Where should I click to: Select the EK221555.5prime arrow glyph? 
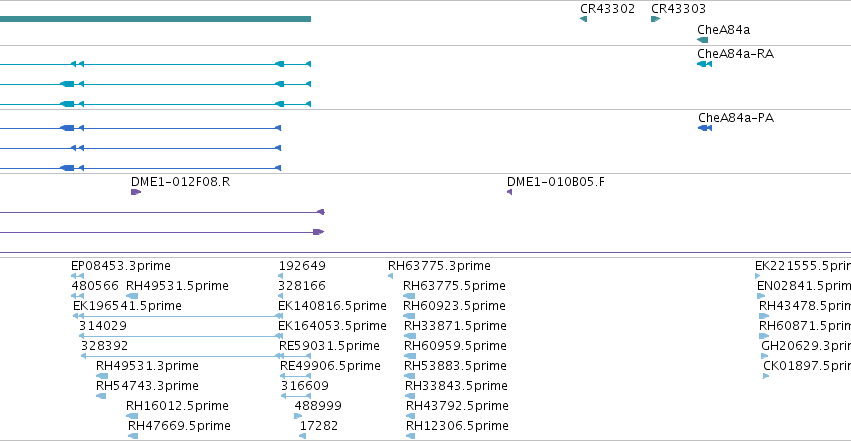758,276
